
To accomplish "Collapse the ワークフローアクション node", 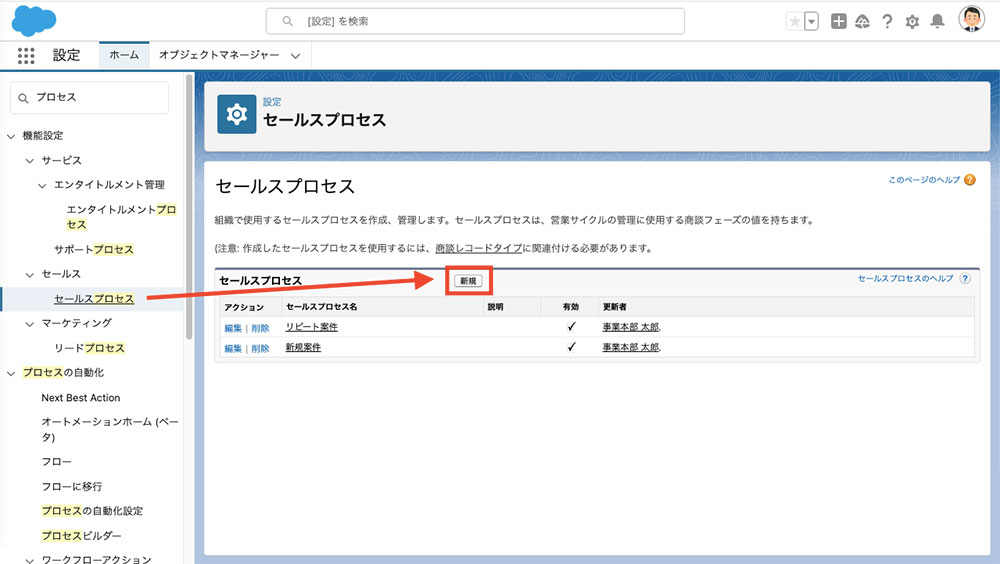I will click(29, 561).
